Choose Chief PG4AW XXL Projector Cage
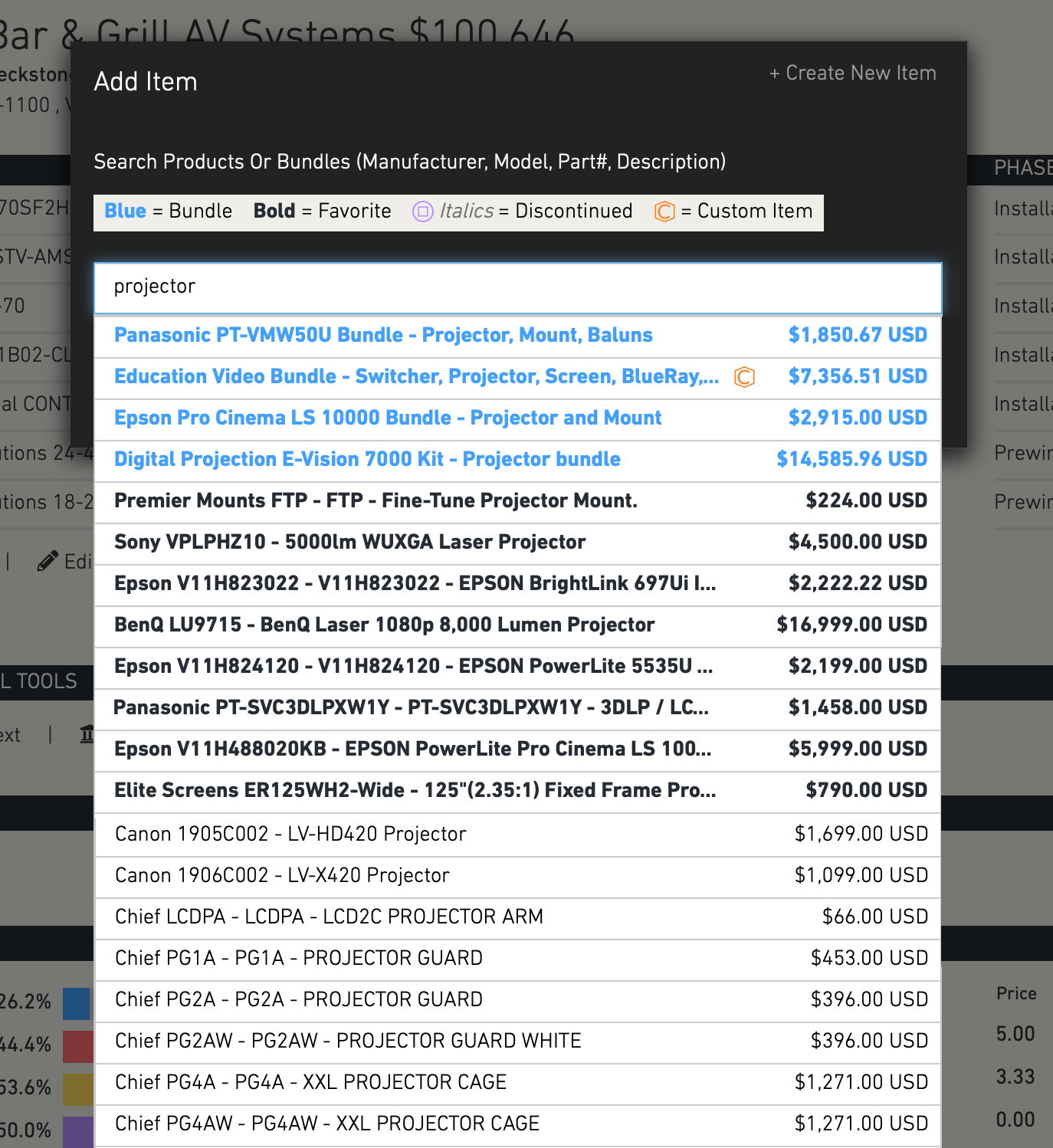Viewport: 1053px width, 1148px height. click(517, 1124)
